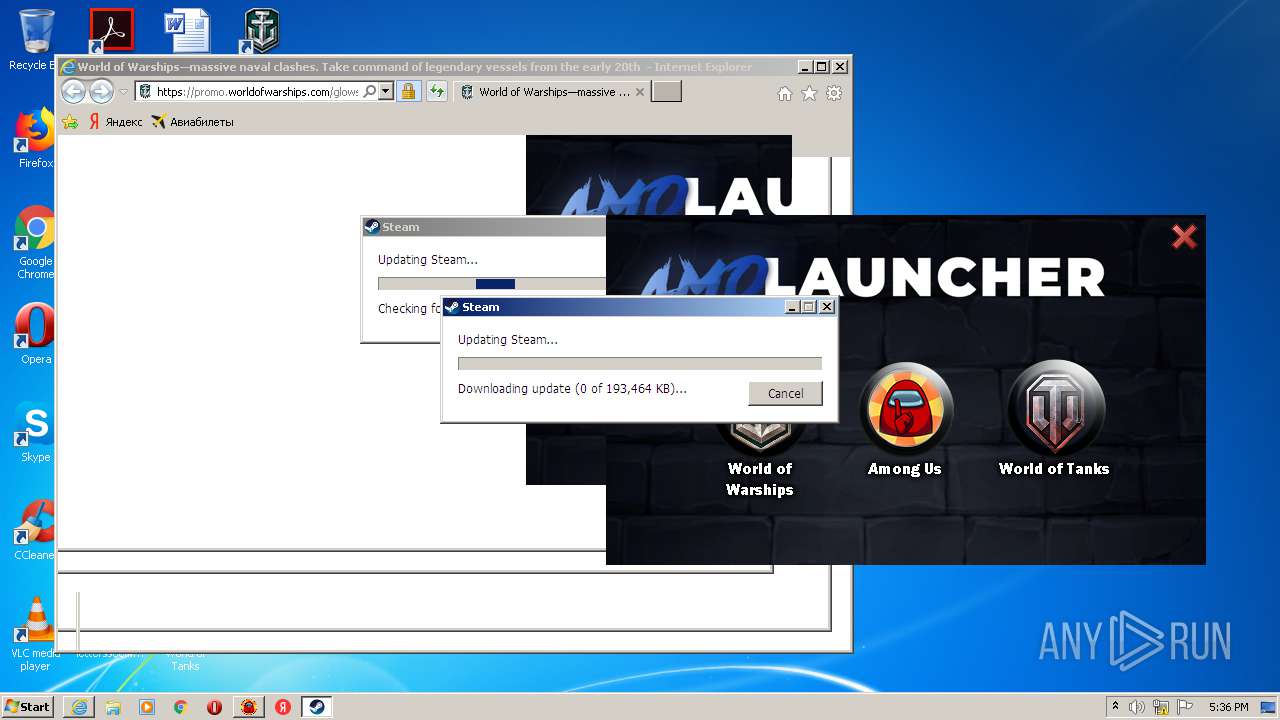Open the Авиабилеты favorites link
The height and width of the screenshot is (720, 1280).
192,122
